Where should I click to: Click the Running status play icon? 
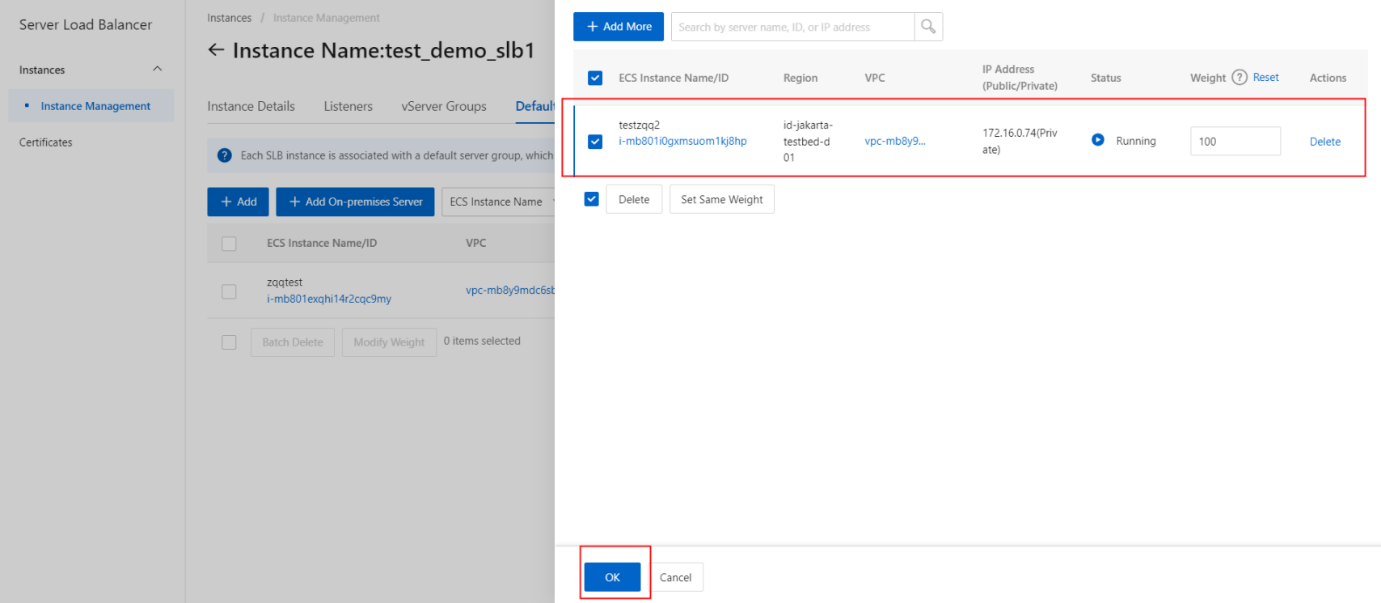(1098, 141)
